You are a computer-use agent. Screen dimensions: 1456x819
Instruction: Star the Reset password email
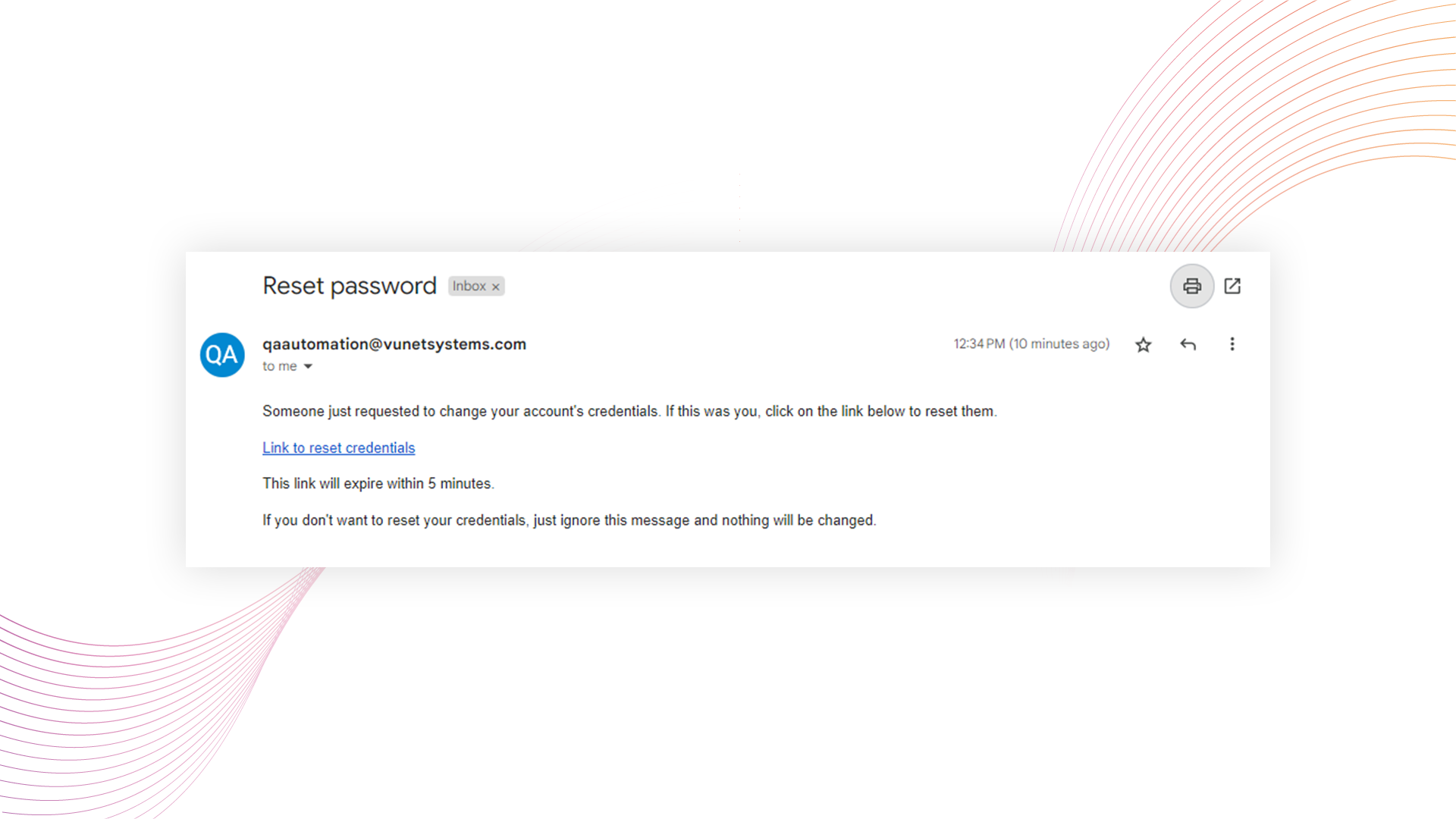[x=1144, y=345]
